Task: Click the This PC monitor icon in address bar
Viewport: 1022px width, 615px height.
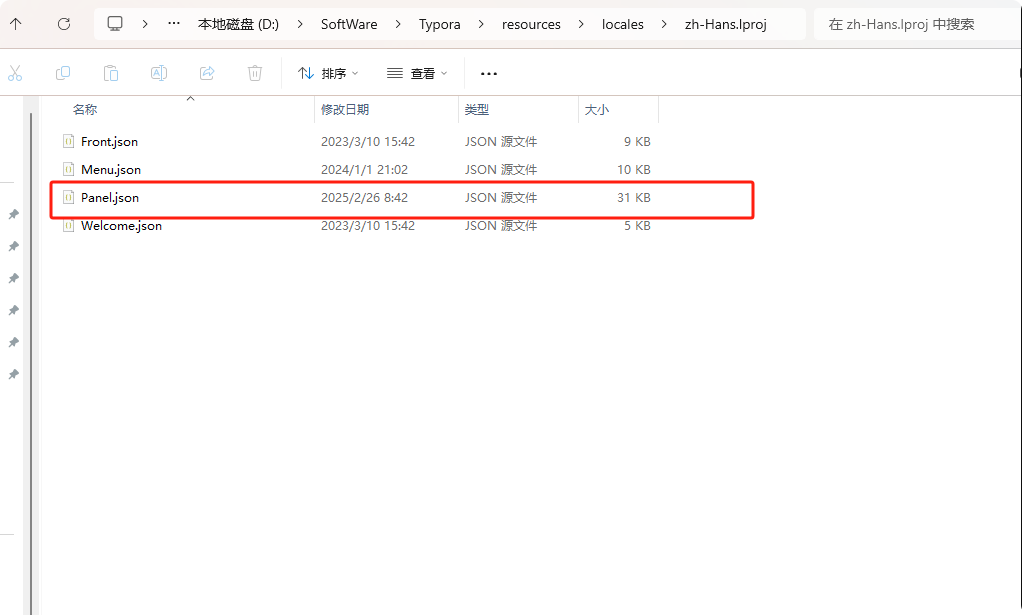Action: click(x=116, y=24)
